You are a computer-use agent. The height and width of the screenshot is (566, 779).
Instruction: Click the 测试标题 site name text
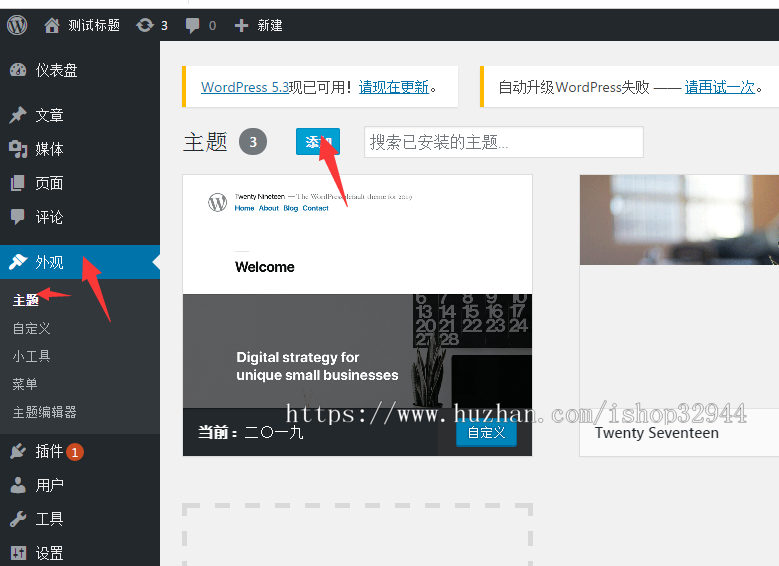[94, 25]
